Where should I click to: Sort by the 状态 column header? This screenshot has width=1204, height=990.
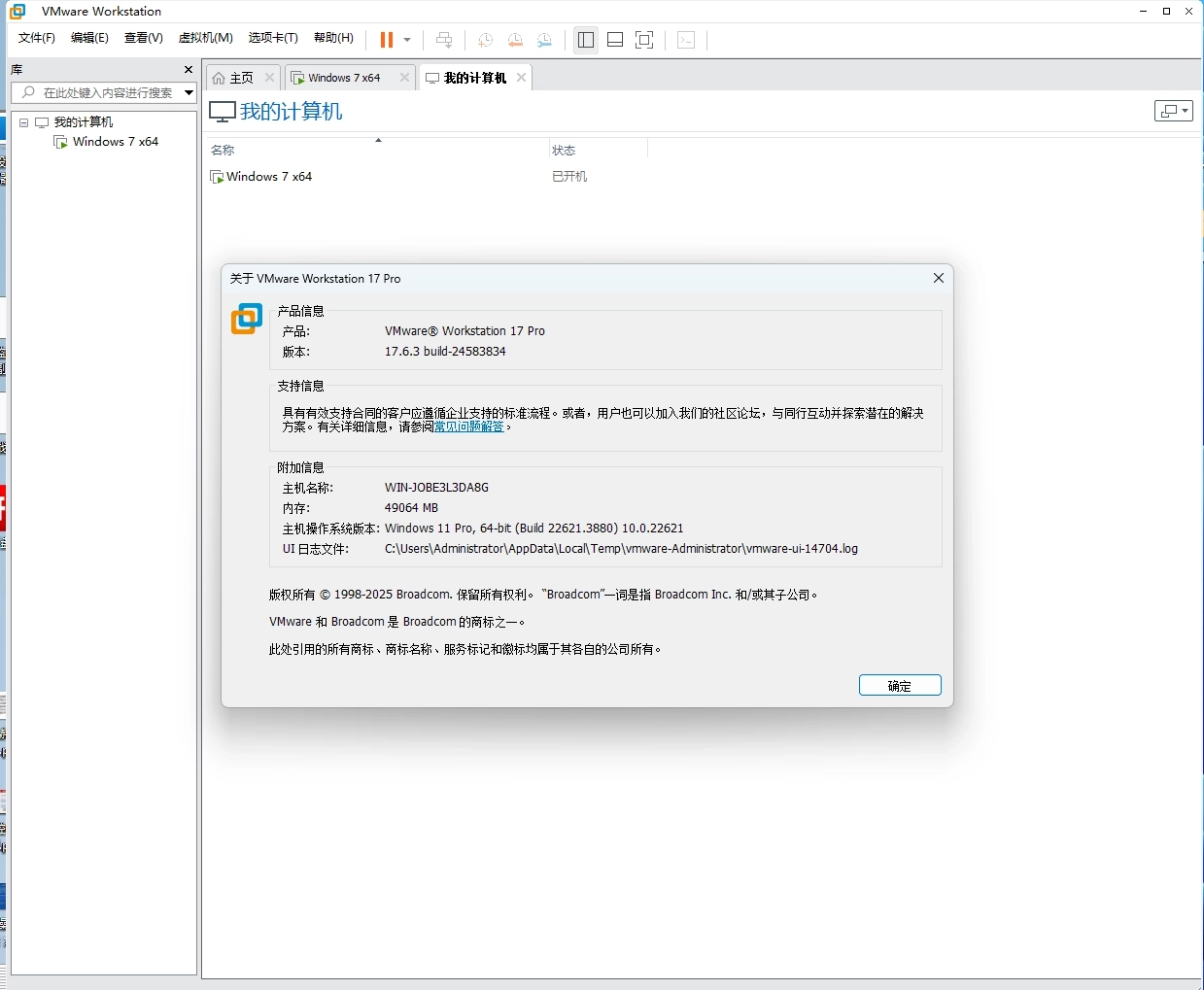click(x=564, y=150)
